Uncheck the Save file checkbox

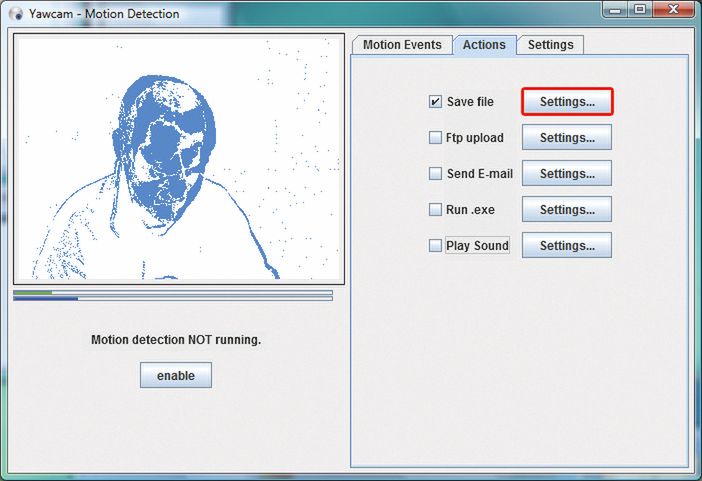tap(435, 102)
